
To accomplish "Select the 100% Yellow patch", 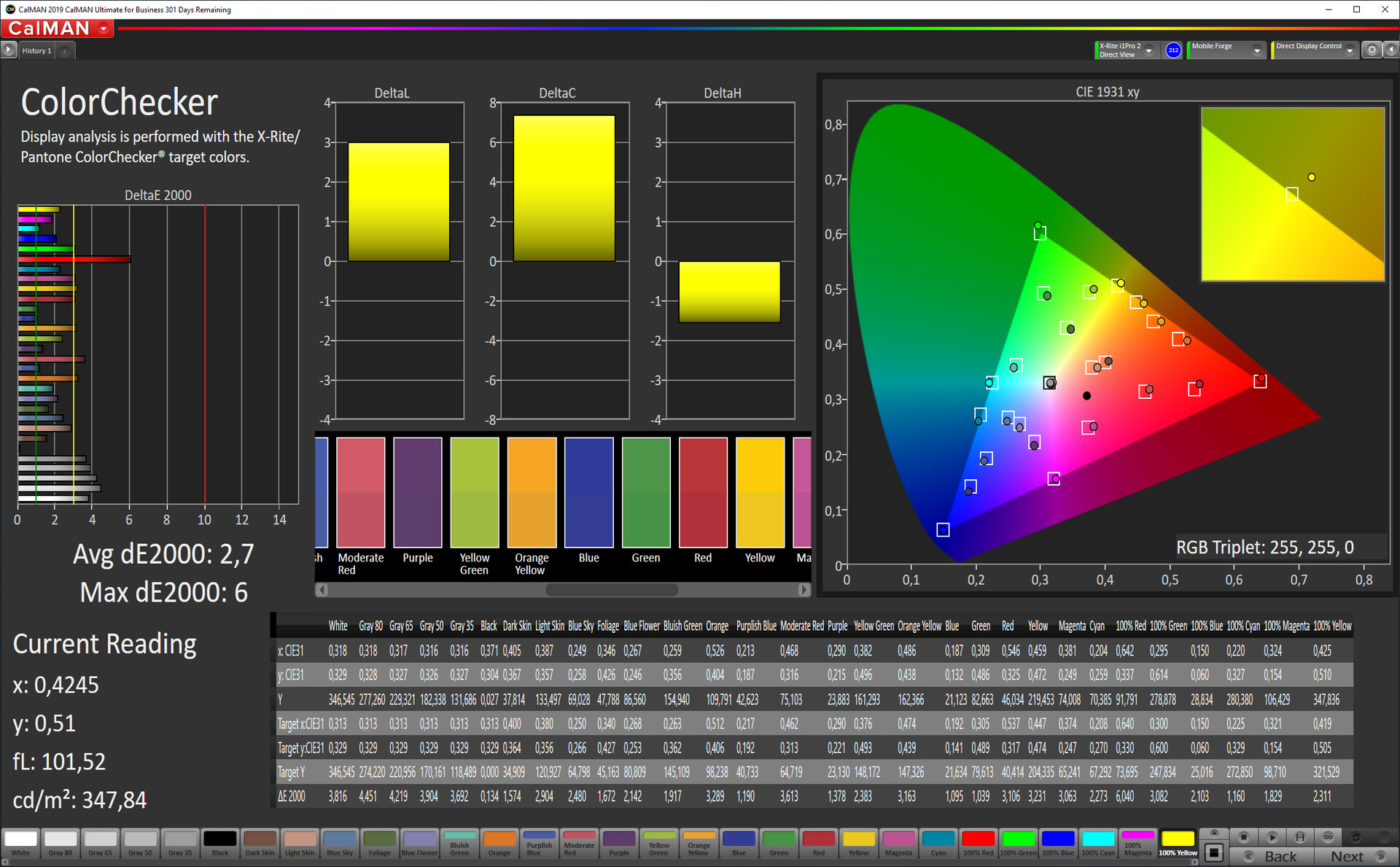I will (1178, 843).
